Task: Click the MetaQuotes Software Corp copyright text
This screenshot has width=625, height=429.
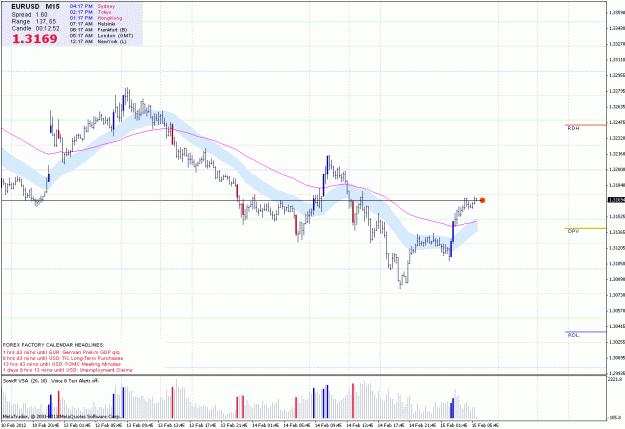Action: 61,416
